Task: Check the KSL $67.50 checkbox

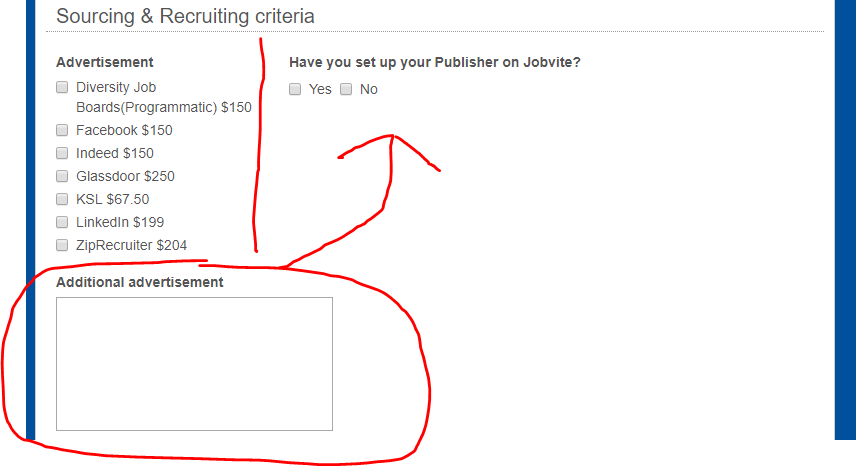Action: 62,199
